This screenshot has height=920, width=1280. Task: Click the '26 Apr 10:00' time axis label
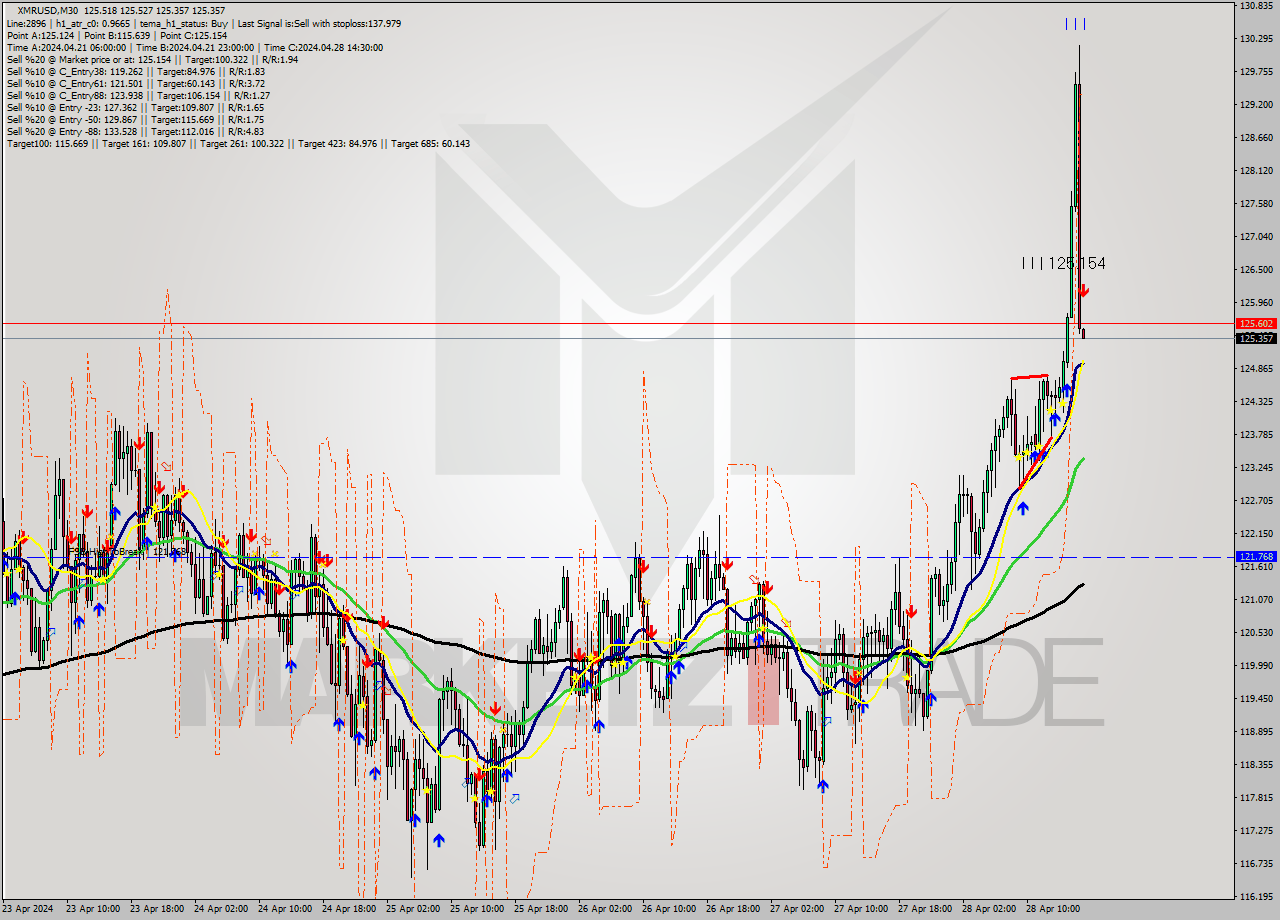coord(669,909)
